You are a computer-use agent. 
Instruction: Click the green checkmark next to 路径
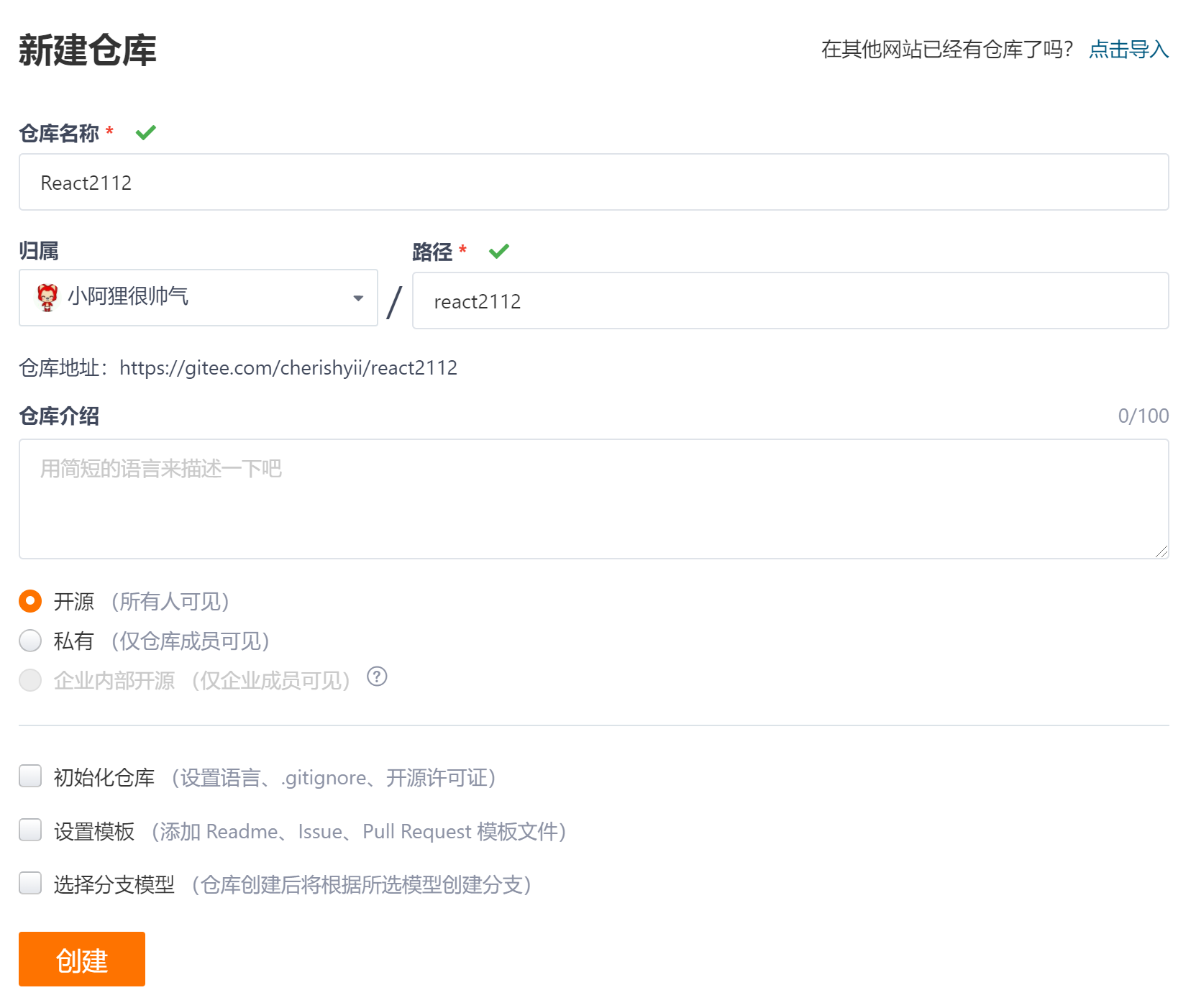(499, 251)
